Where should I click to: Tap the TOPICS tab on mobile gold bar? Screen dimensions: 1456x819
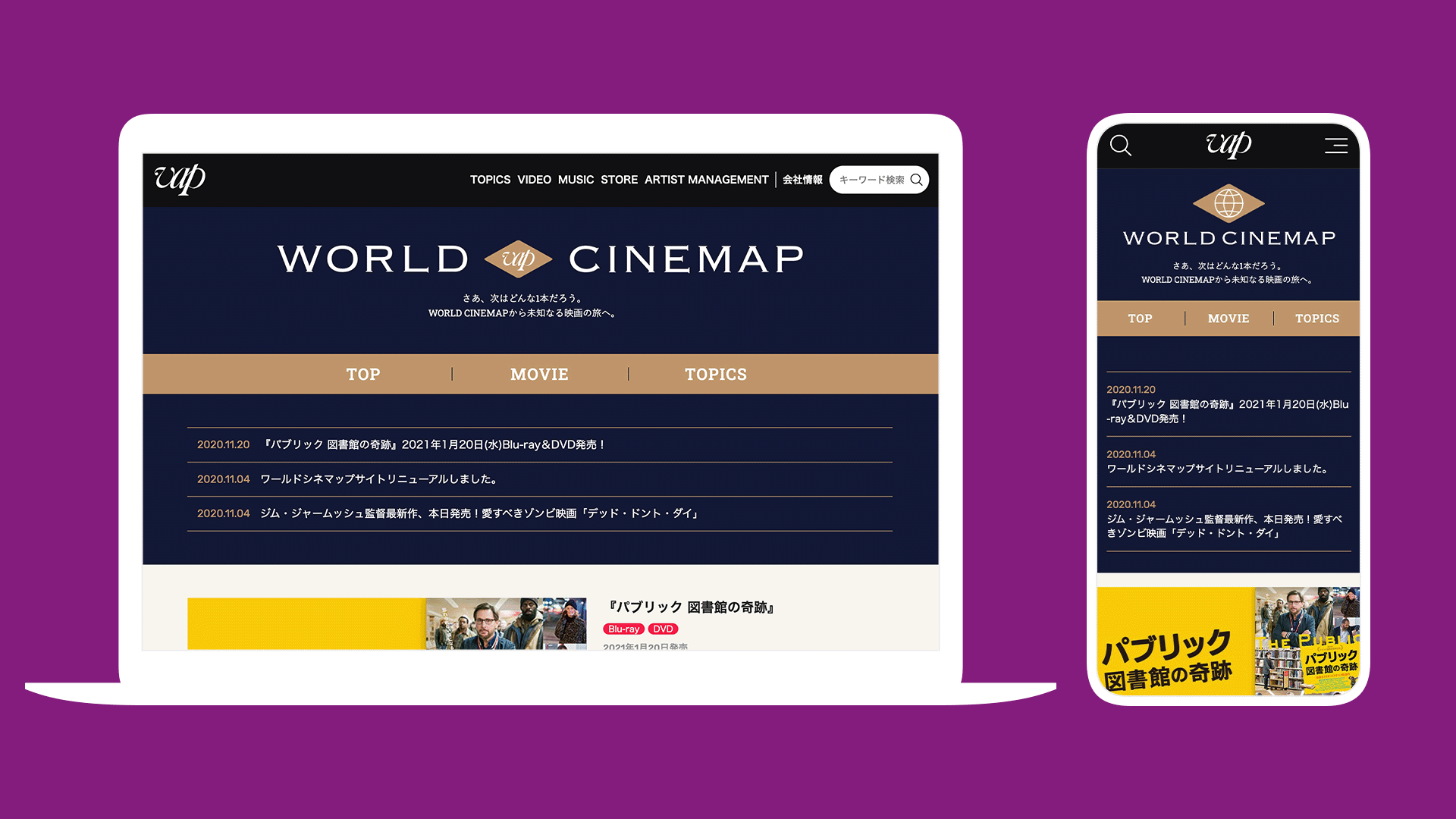click(1317, 318)
